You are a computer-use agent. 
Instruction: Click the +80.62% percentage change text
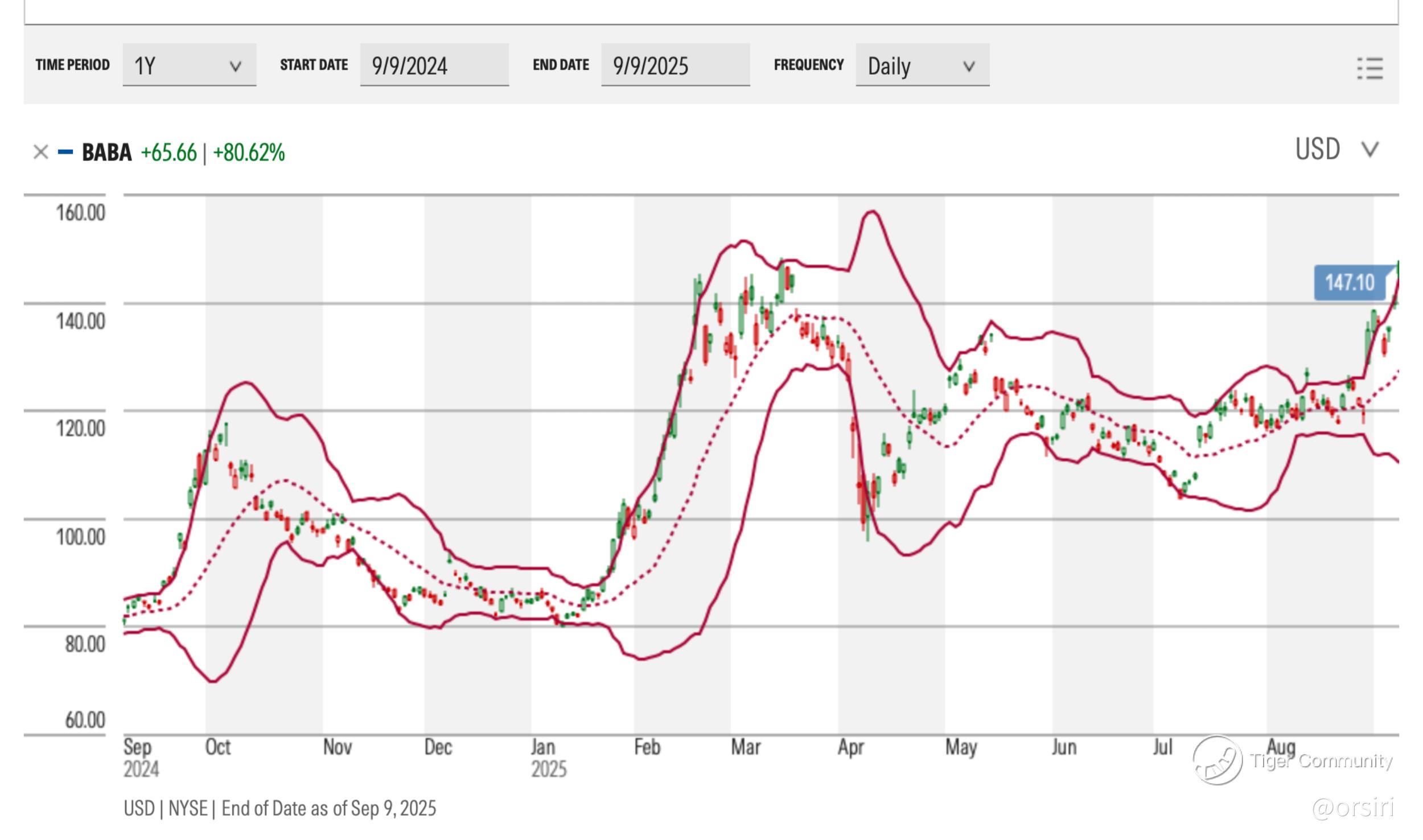[249, 153]
